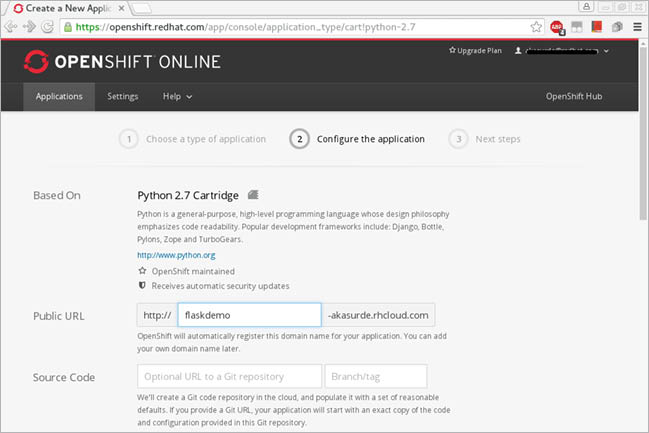This screenshot has width=649, height=433.
Task: Open the user account dropdown
Action: [561, 50]
